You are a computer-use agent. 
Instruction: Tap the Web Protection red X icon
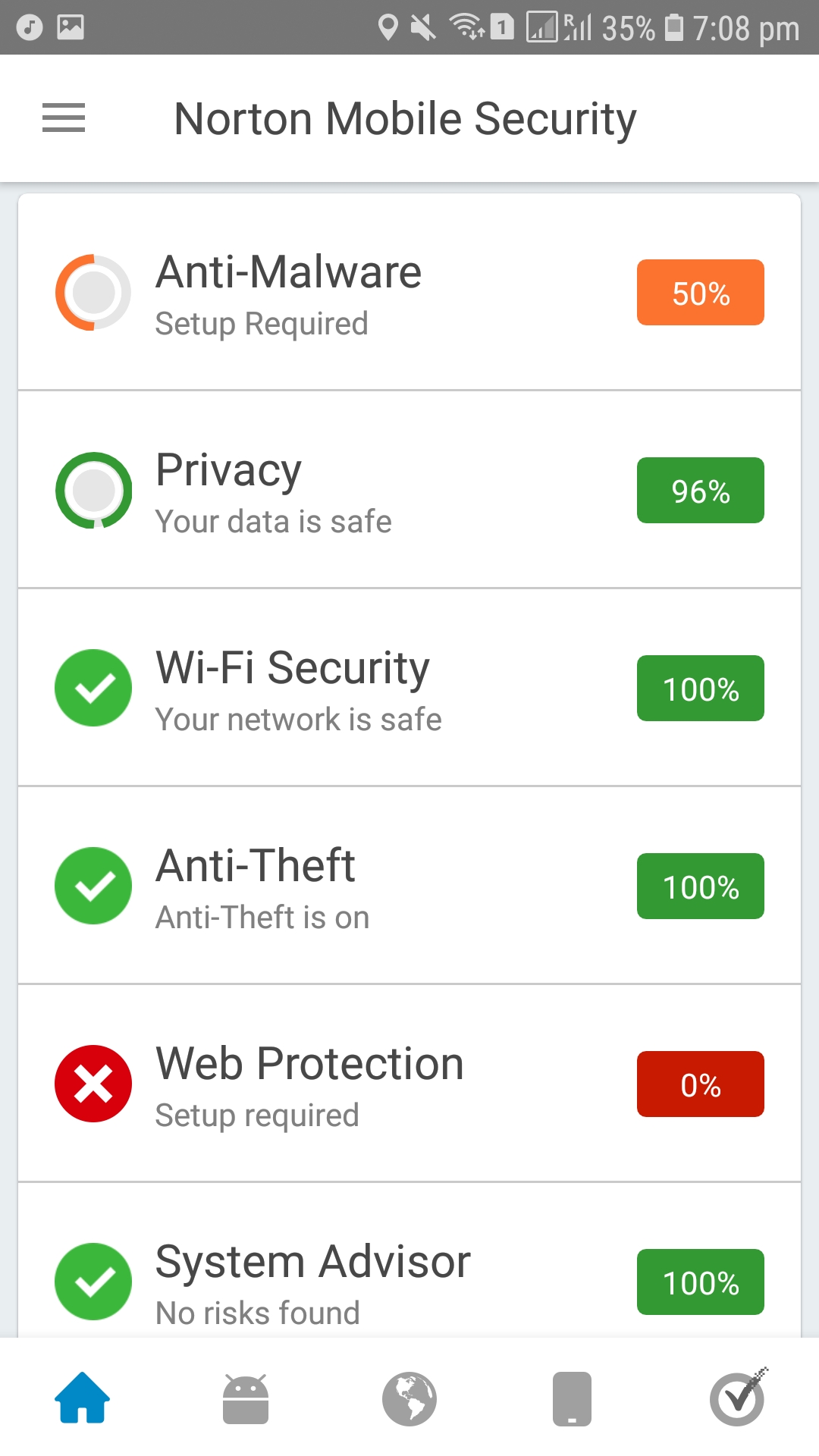click(93, 1084)
